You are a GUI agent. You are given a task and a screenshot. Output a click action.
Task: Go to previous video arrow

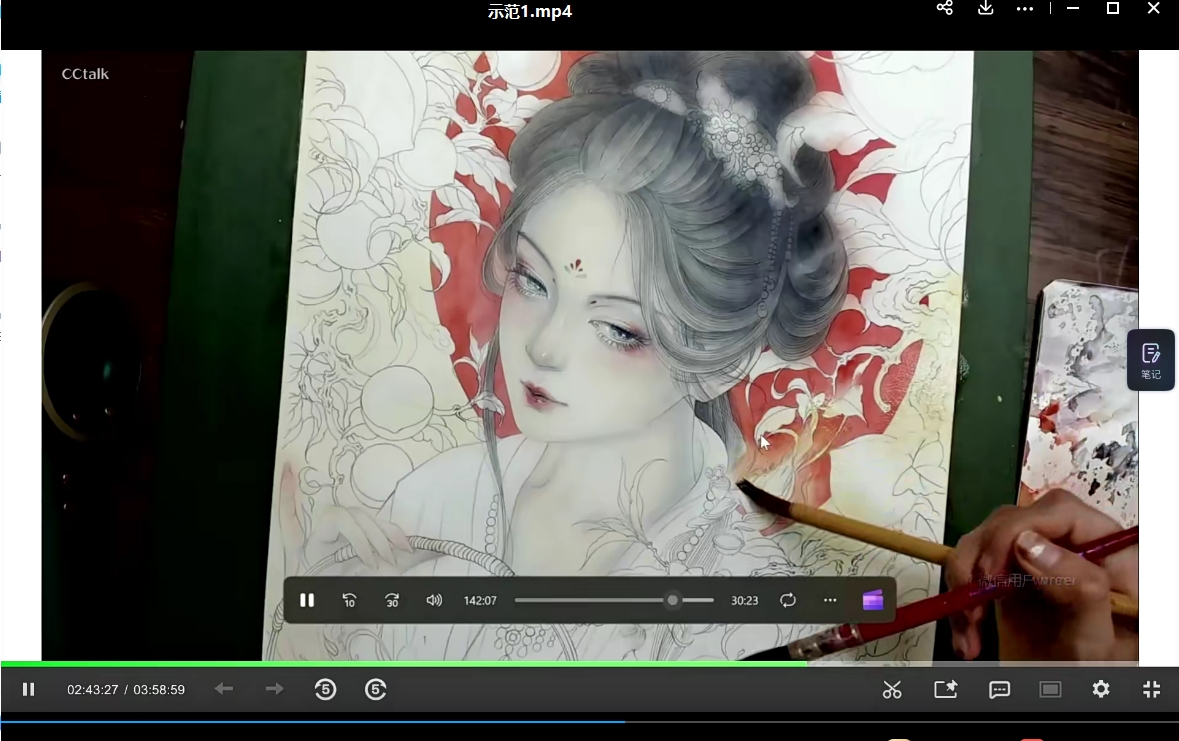point(224,689)
